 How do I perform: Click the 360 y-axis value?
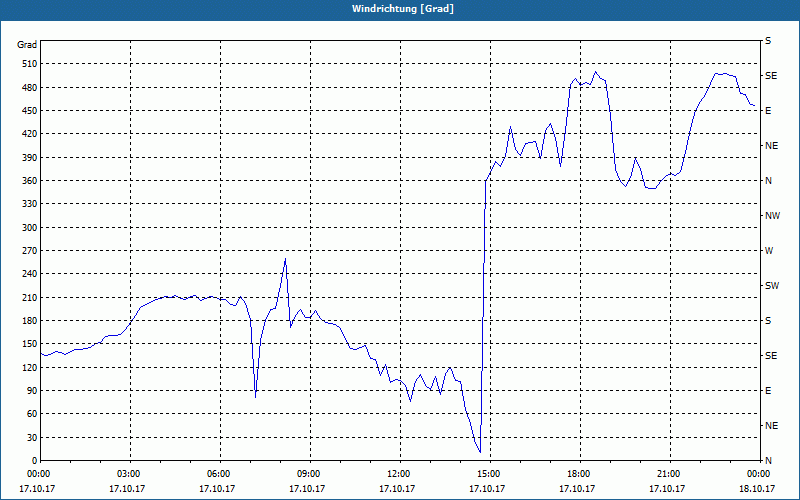click(x=30, y=181)
